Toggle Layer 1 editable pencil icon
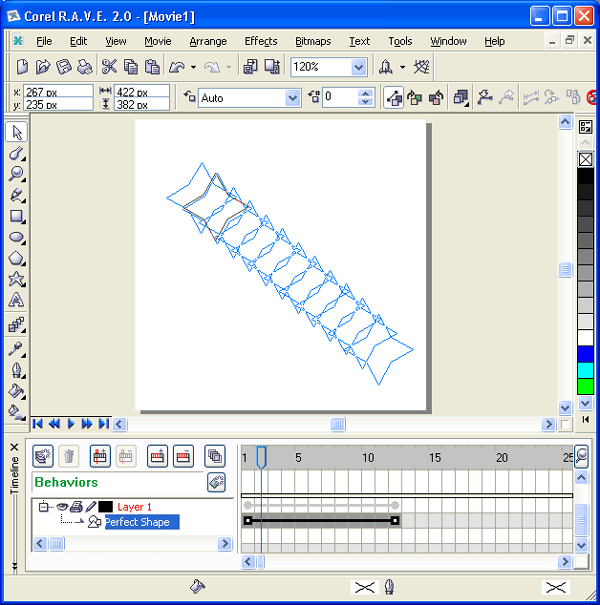600x605 pixels. click(91, 506)
